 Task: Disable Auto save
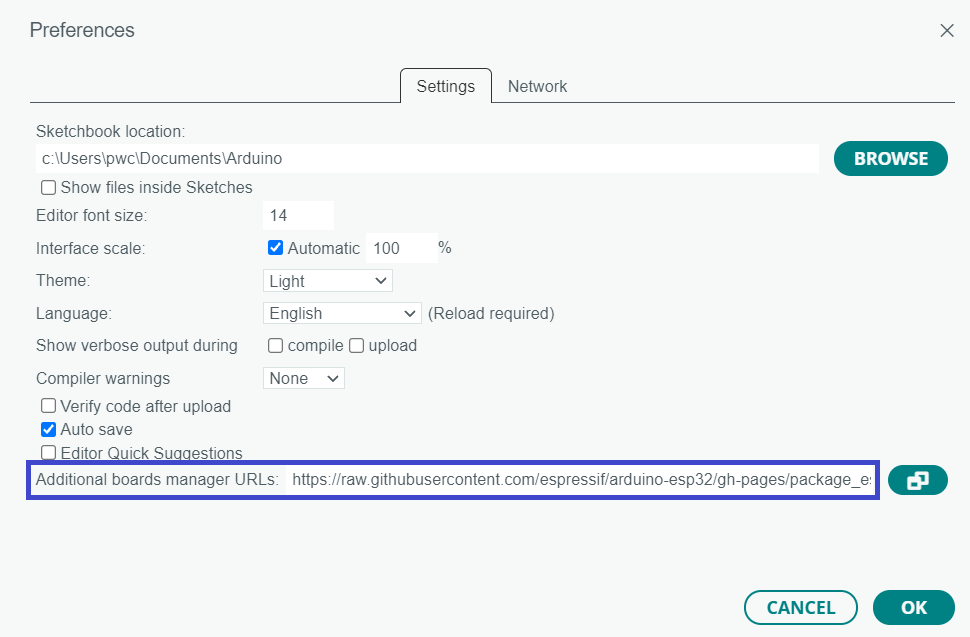click(x=48, y=429)
